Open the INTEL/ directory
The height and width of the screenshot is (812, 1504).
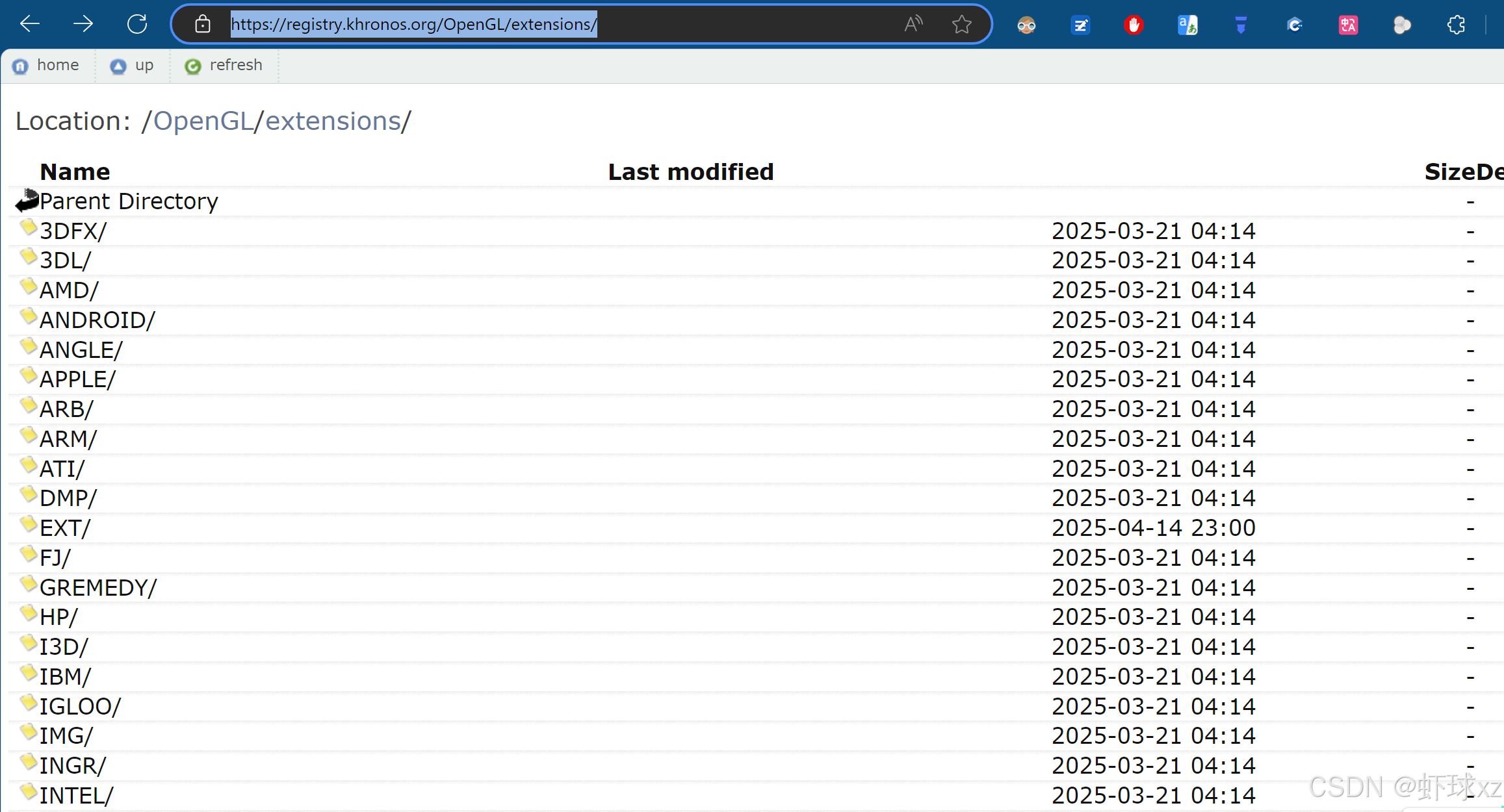(x=76, y=796)
